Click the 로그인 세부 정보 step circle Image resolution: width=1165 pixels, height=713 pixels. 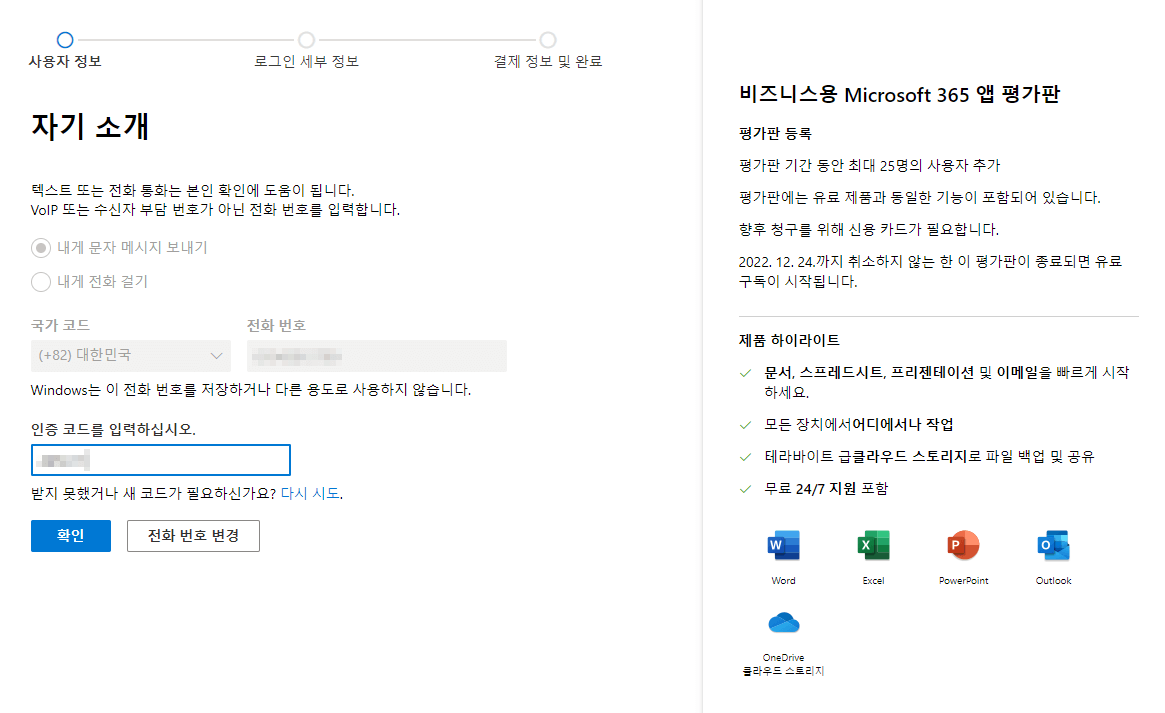tap(306, 40)
